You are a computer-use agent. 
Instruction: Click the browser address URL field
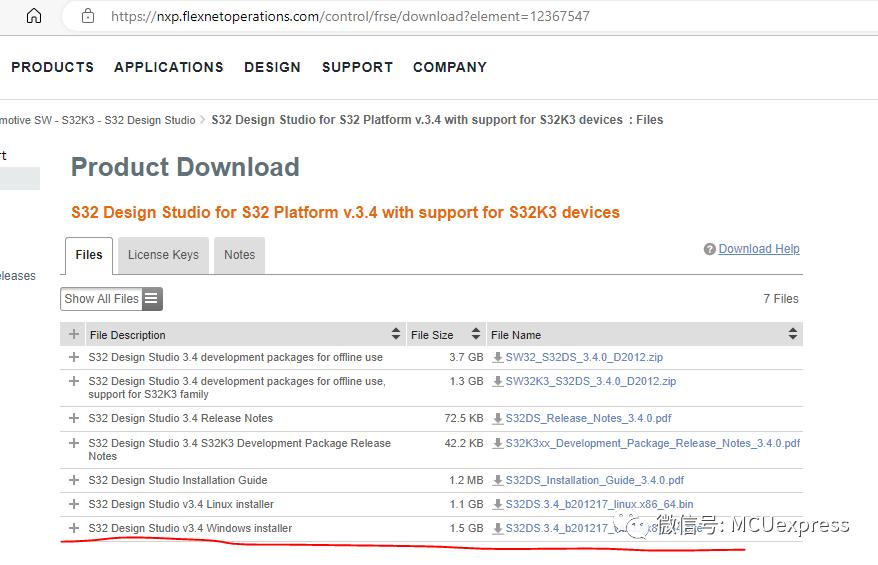(350, 16)
